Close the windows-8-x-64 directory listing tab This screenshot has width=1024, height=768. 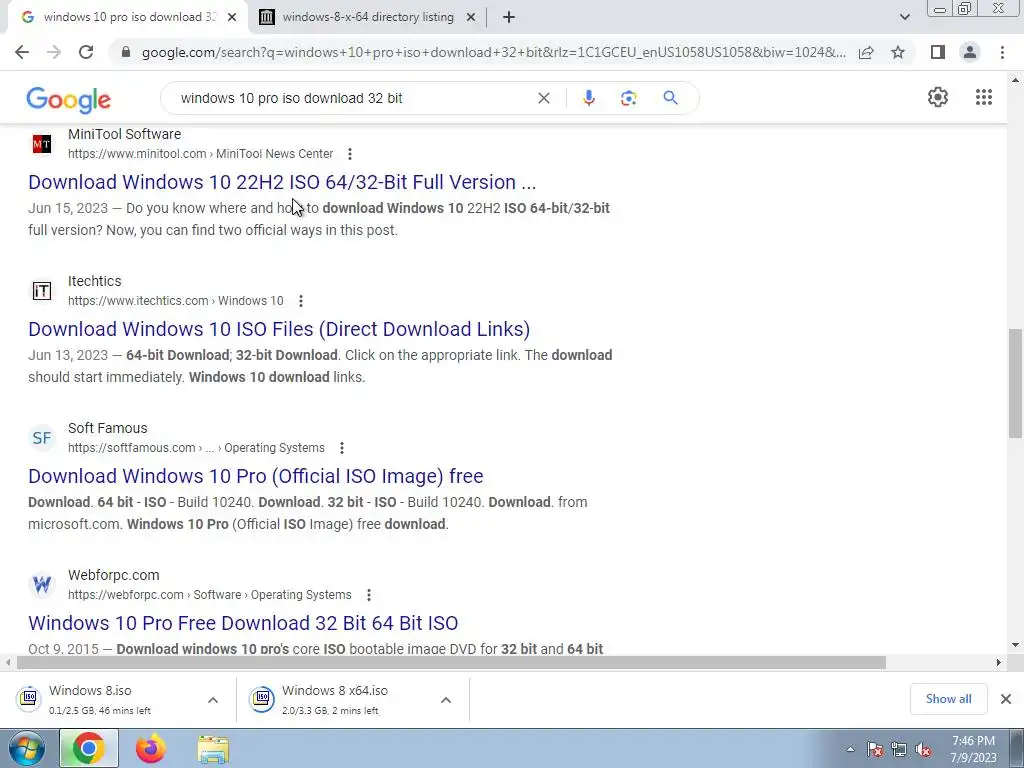tap(470, 17)
